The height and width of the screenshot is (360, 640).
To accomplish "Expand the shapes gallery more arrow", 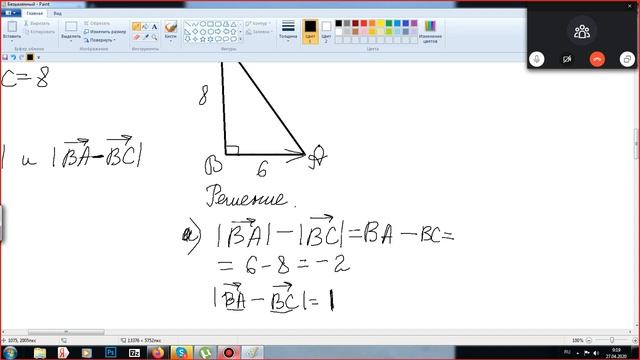I will [x=240, y=39].
